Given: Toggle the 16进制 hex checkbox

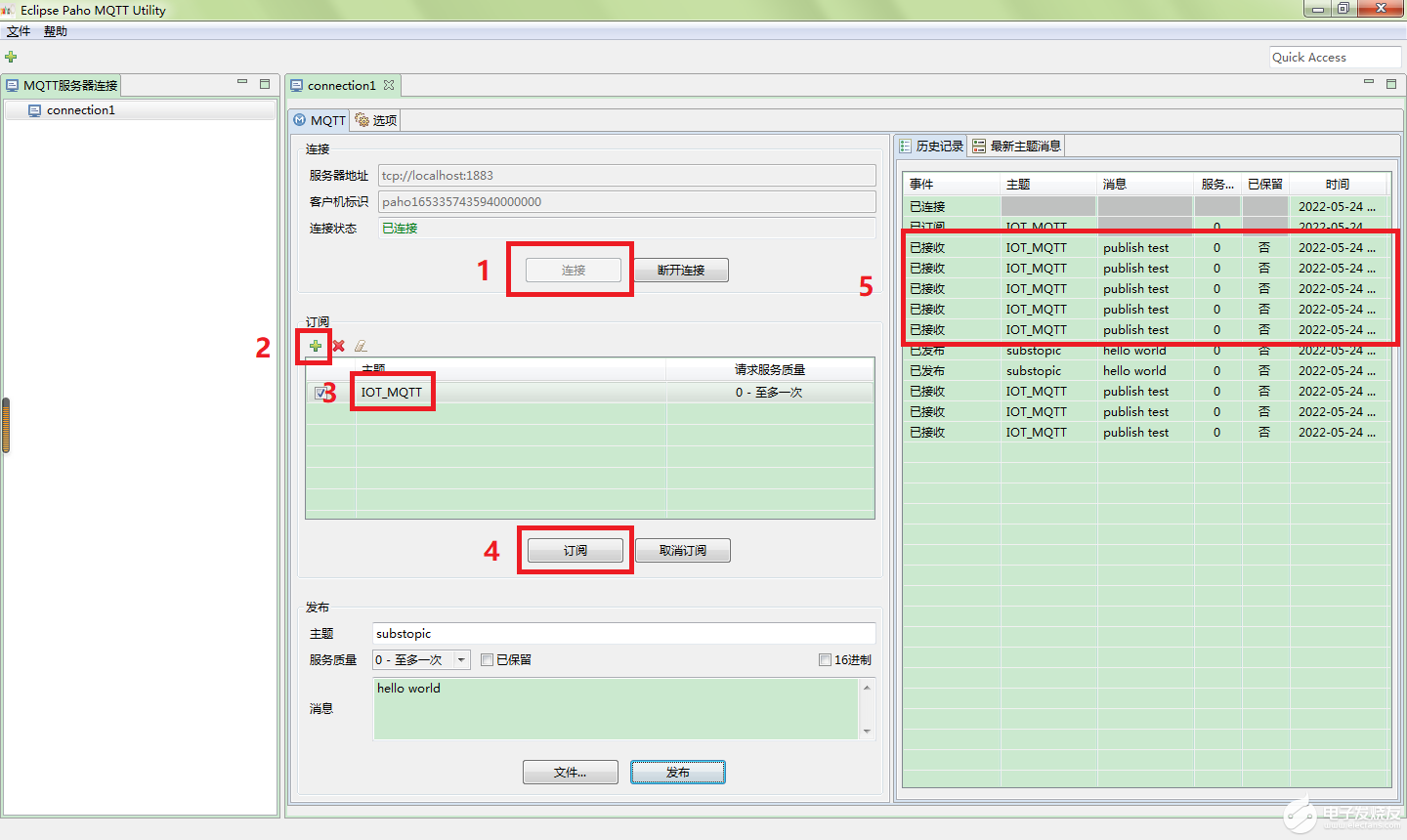Looking at the screenshot, I should pos(825,660).
